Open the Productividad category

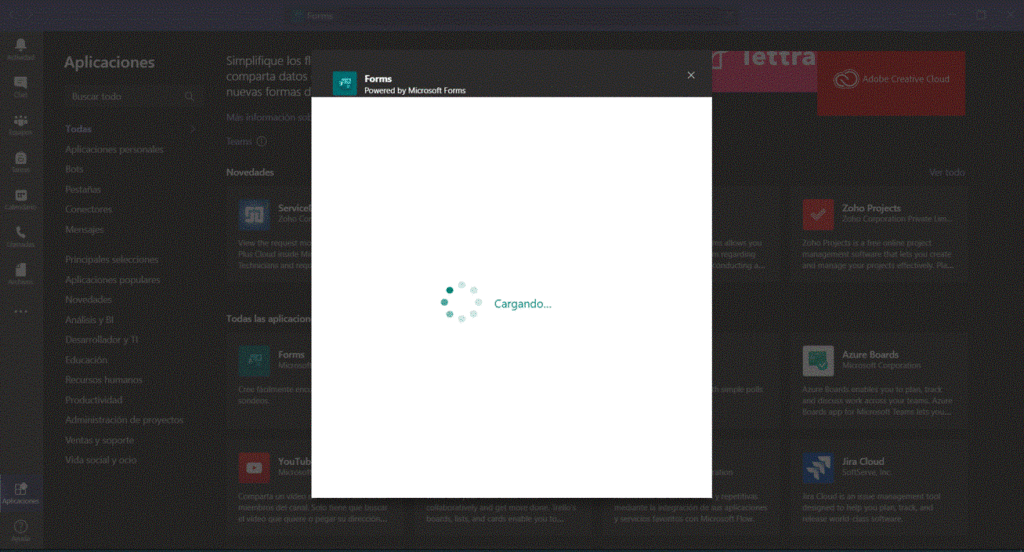pyautogui.click(x=93, y=400)
